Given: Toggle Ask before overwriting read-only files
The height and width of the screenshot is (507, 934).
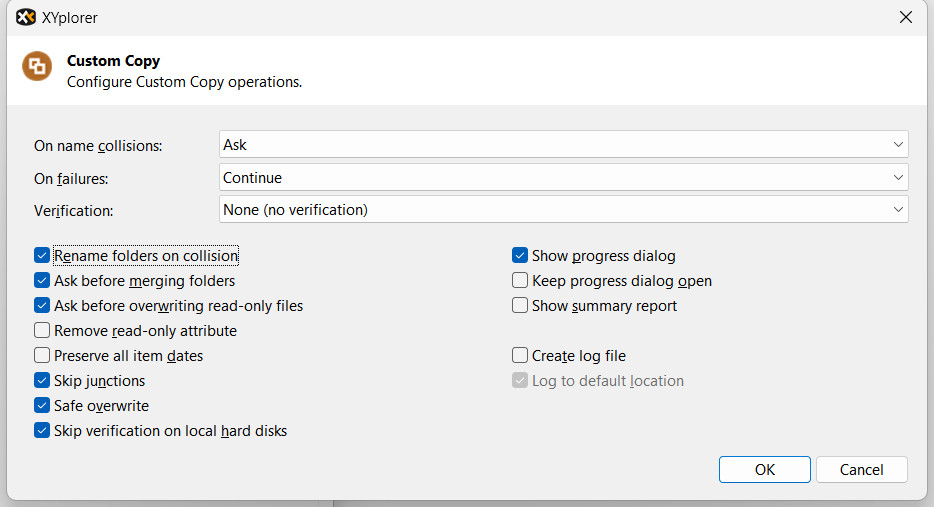Looking at the screenshot, I should point(42,306).
